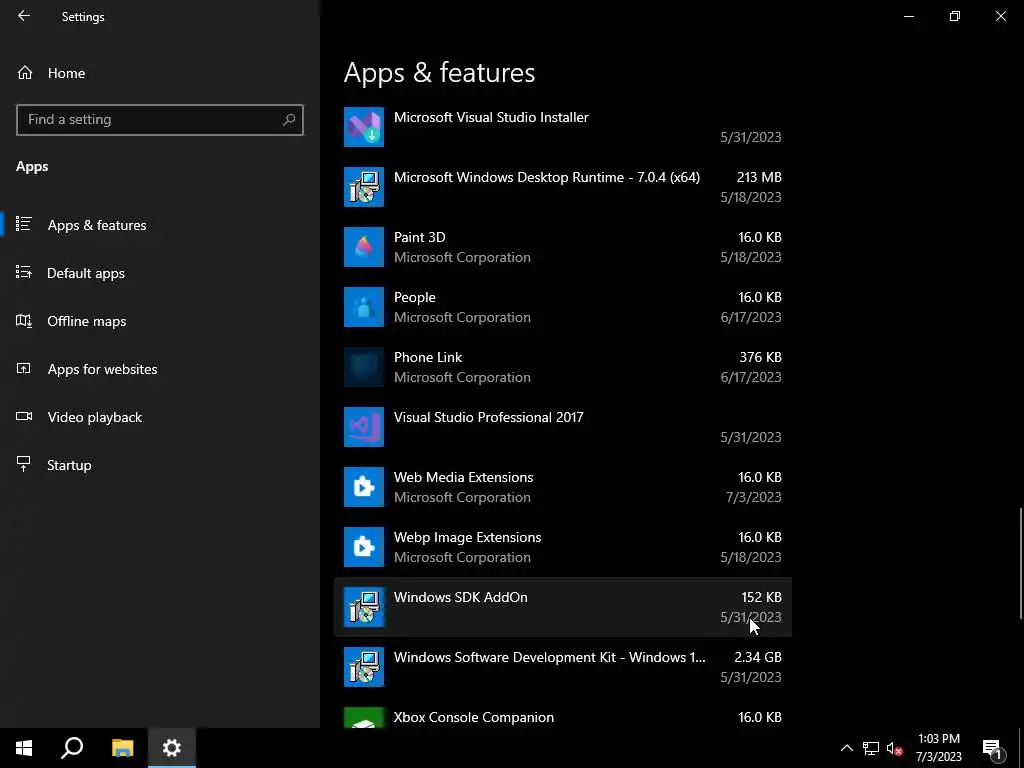Click the Webp Image Extensions icon
The image size is (1024, 768).
point(364,547)
